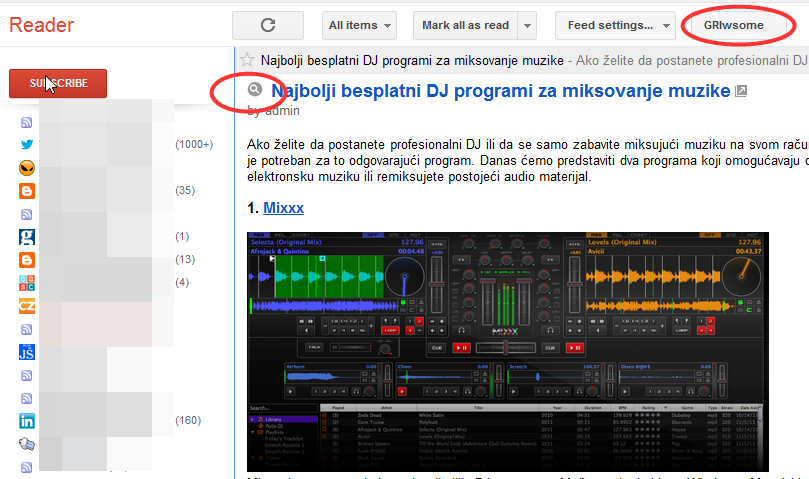This screenshot has height=479, width=809.
Task: Click the magnifier icon beside article title
Action: coord(255,90)
